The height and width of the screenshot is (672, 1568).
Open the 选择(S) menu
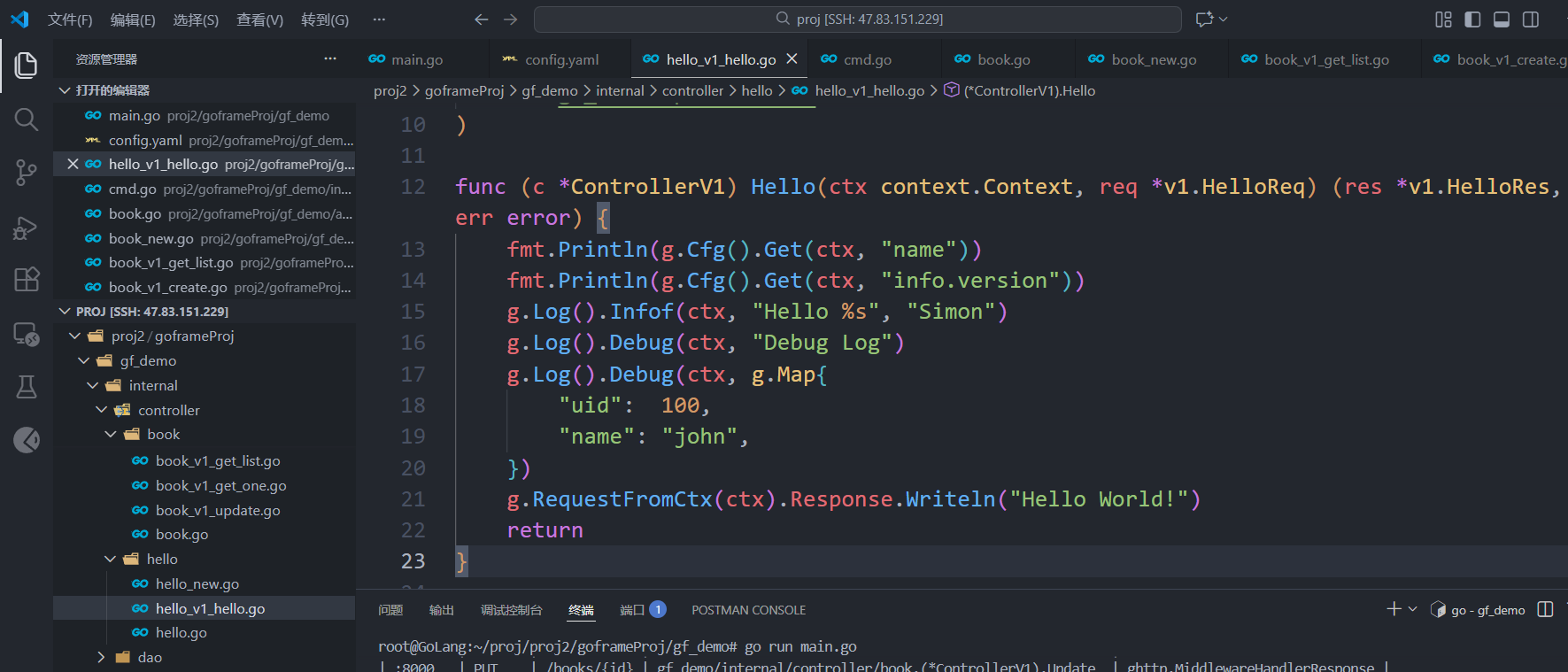pyautogui.click(x=196, y=19)
